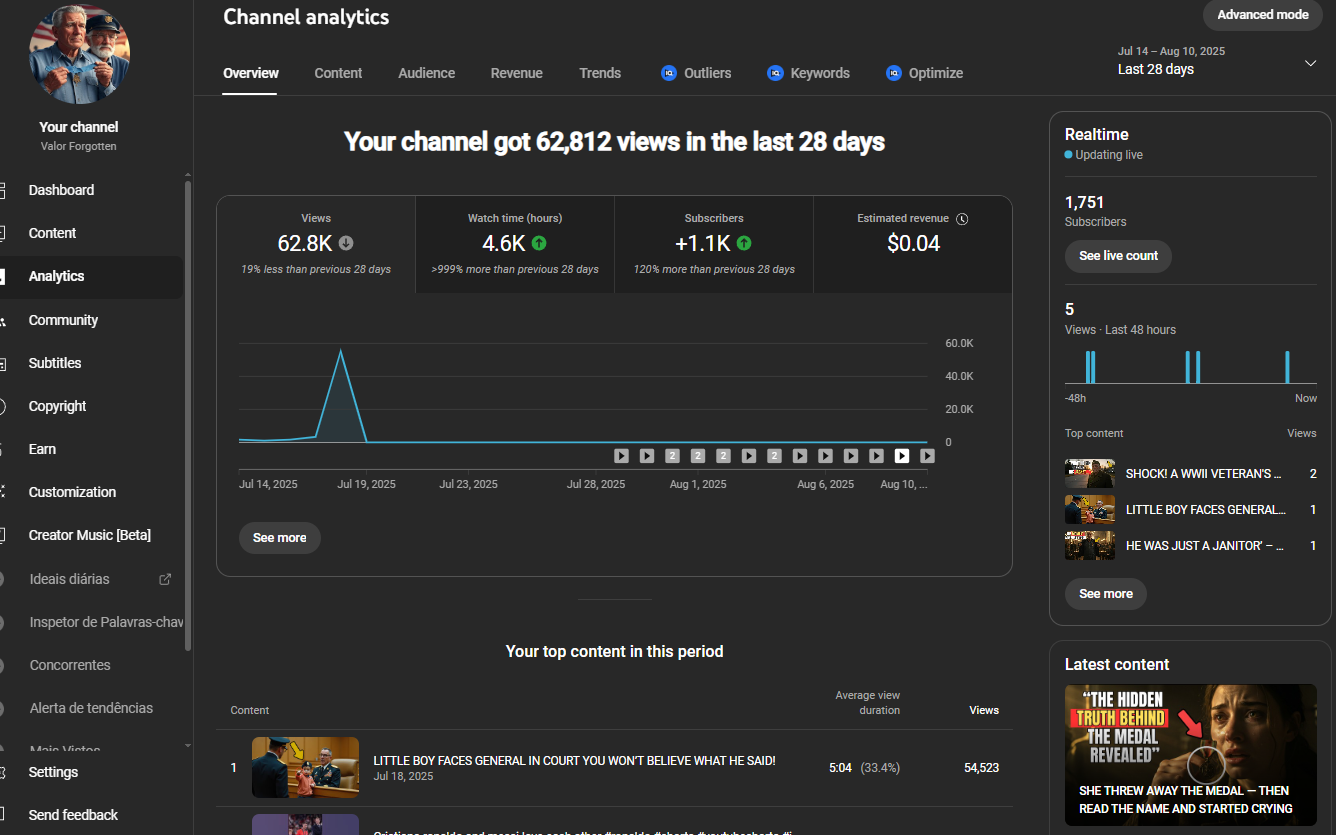The image size is (1336, 835).
Task: Switch to the Overview tab
Action: tap(251, 73)
